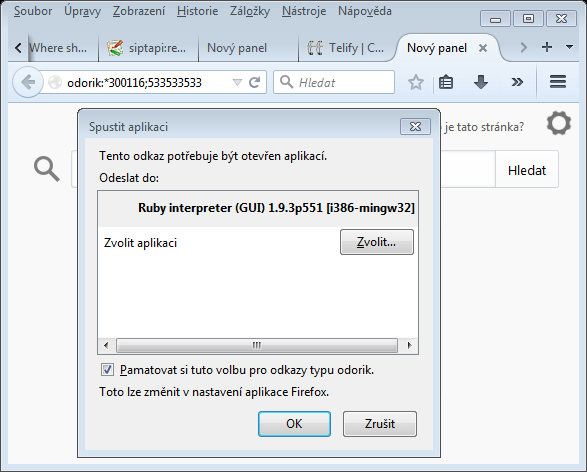
Task: Select Ruby interpreter (GUI) entry
Action: pyautogui.click(x=258, y=208)
